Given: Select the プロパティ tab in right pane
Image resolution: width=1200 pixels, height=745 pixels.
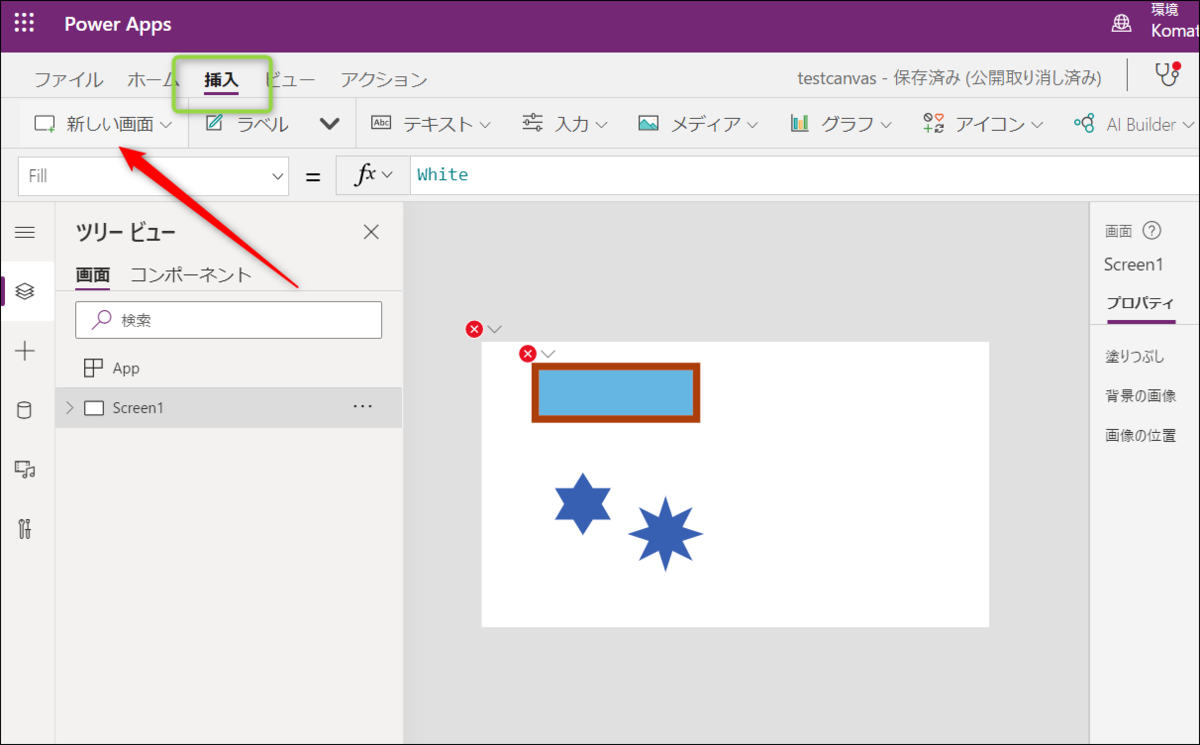Looking at the screenshot, I should tap(1140, 304).
